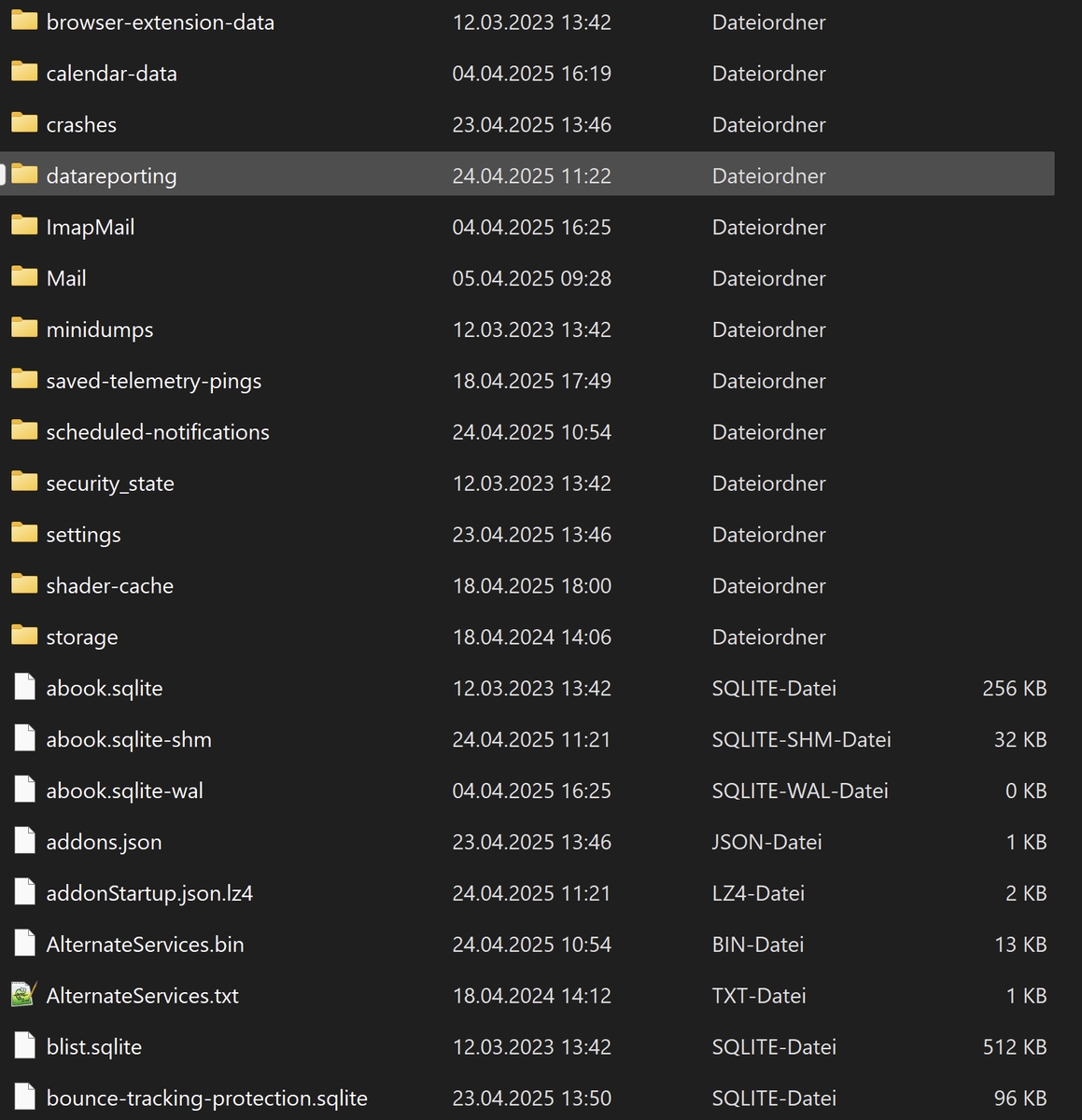Select the addons.json file name
The image size is (1082, 1120).
point(105,843)
